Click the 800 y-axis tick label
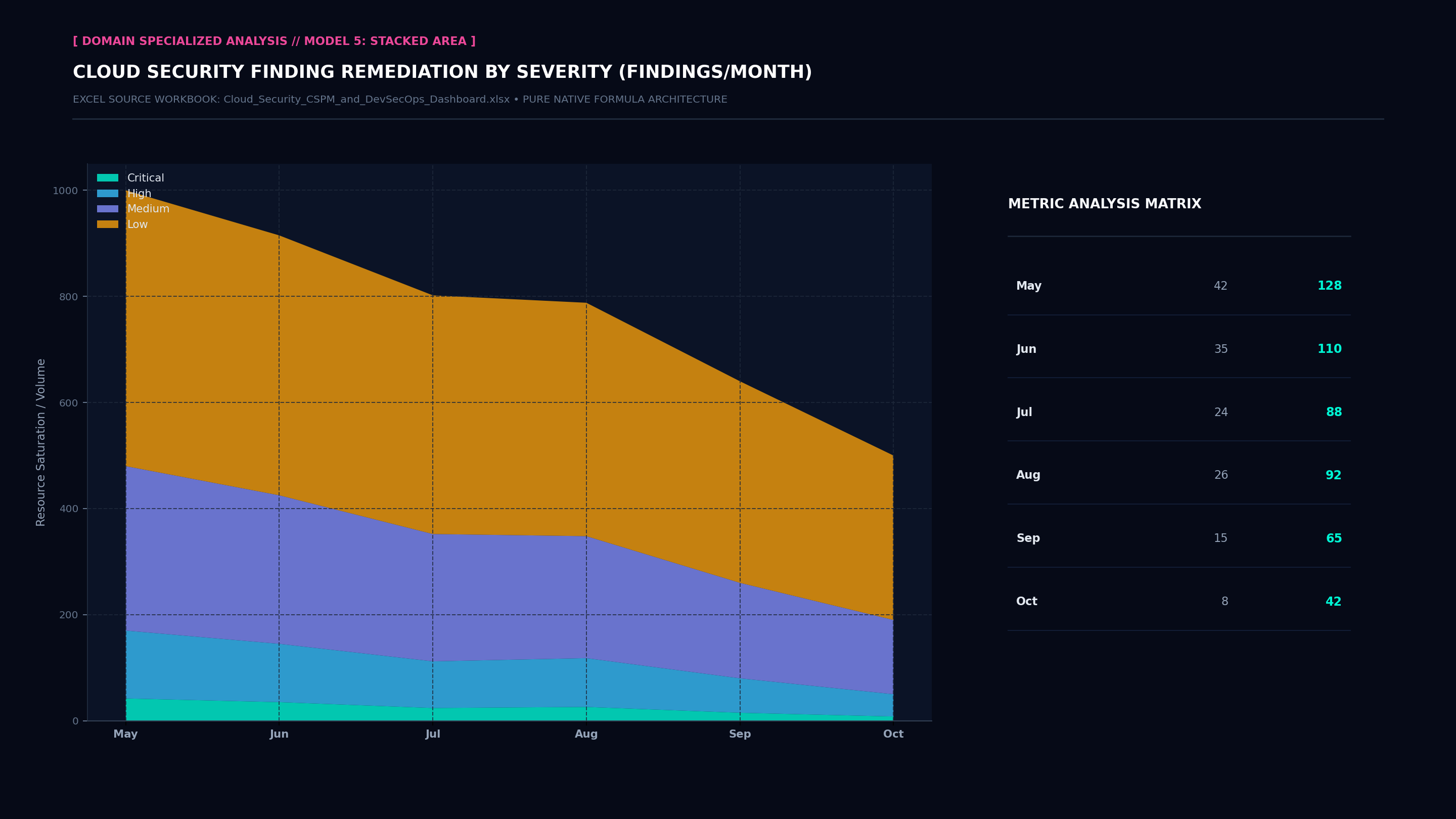Viewport: 1456px width, 819px height. [x=68, y=297]
